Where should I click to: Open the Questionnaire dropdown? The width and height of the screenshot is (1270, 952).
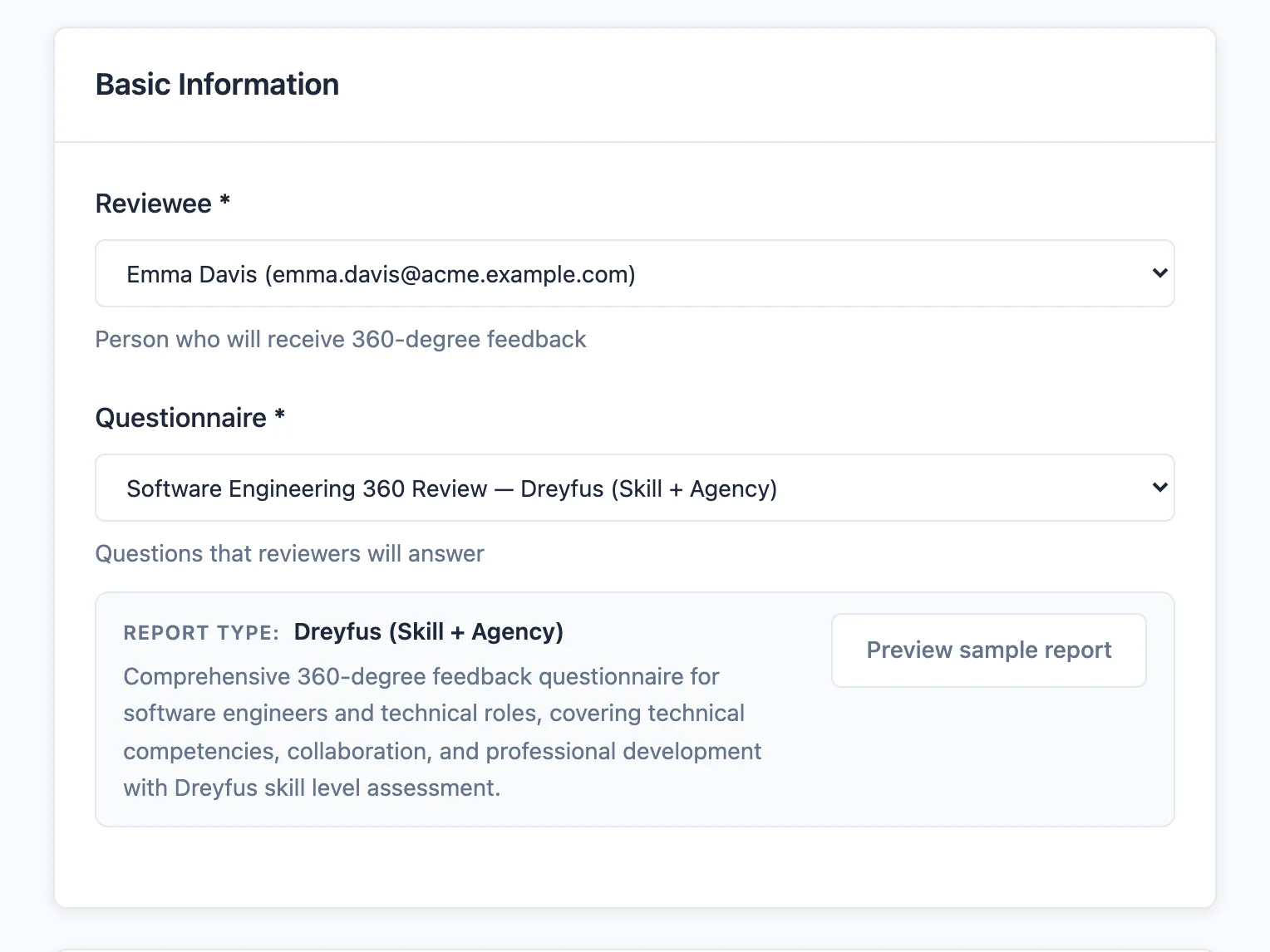tap(635, 488)
